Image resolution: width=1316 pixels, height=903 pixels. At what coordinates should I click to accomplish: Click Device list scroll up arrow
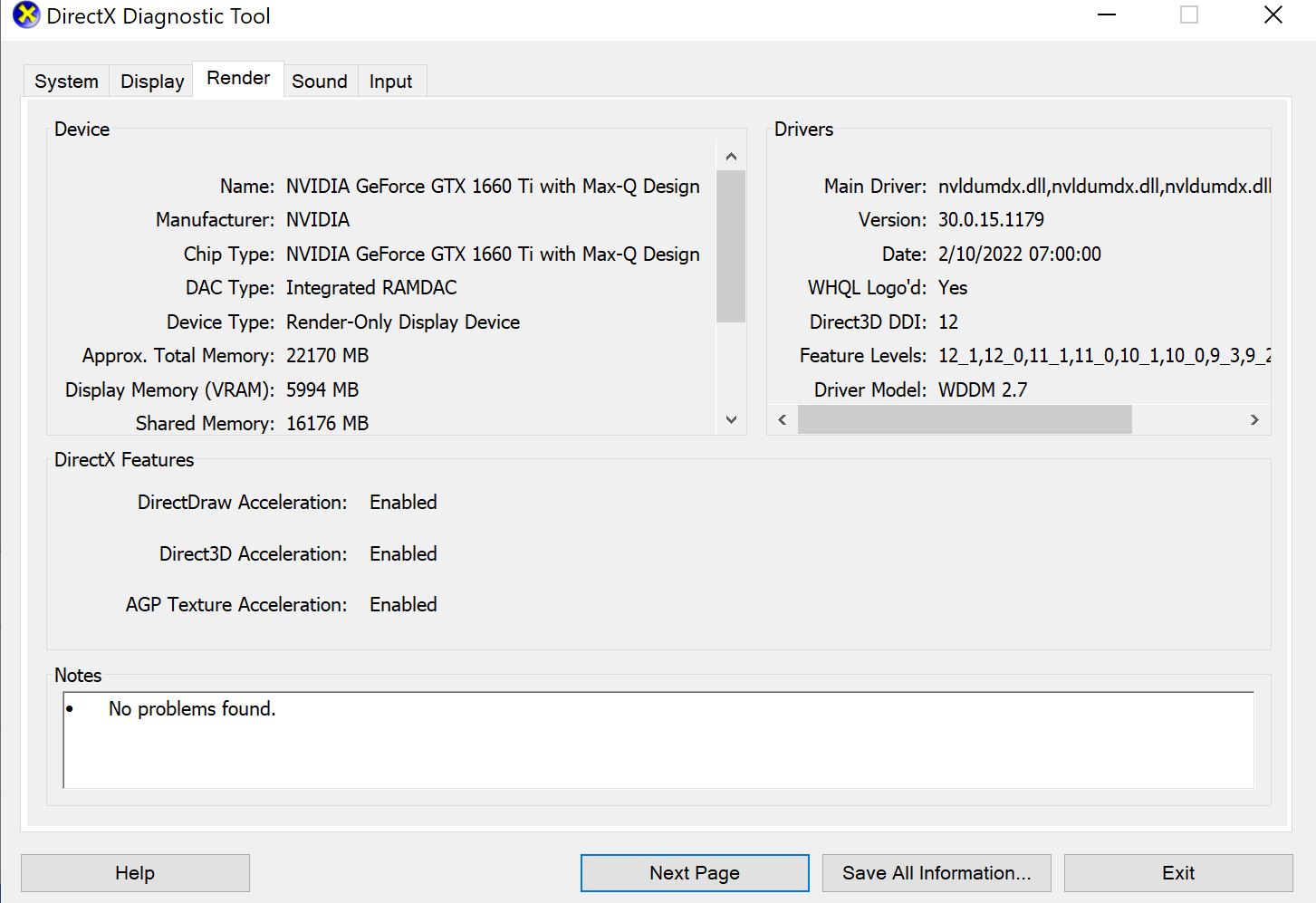731,157
